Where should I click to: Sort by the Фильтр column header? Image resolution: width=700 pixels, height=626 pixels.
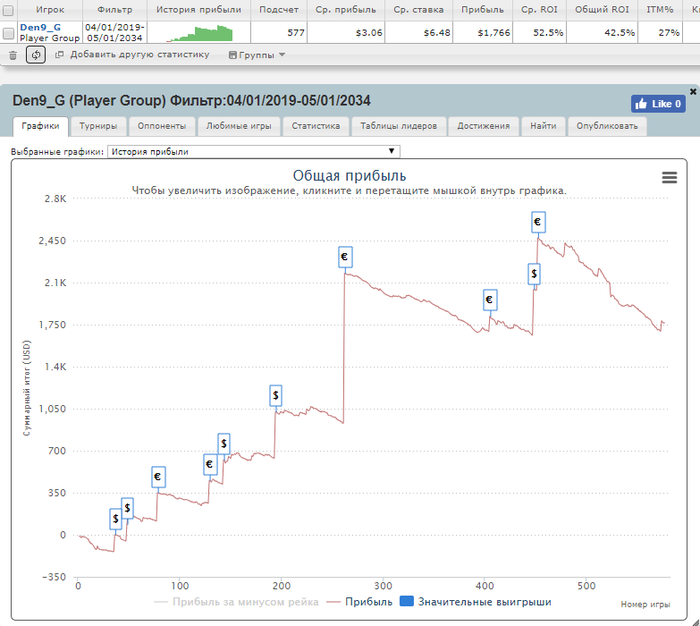[x=115, y=10]
